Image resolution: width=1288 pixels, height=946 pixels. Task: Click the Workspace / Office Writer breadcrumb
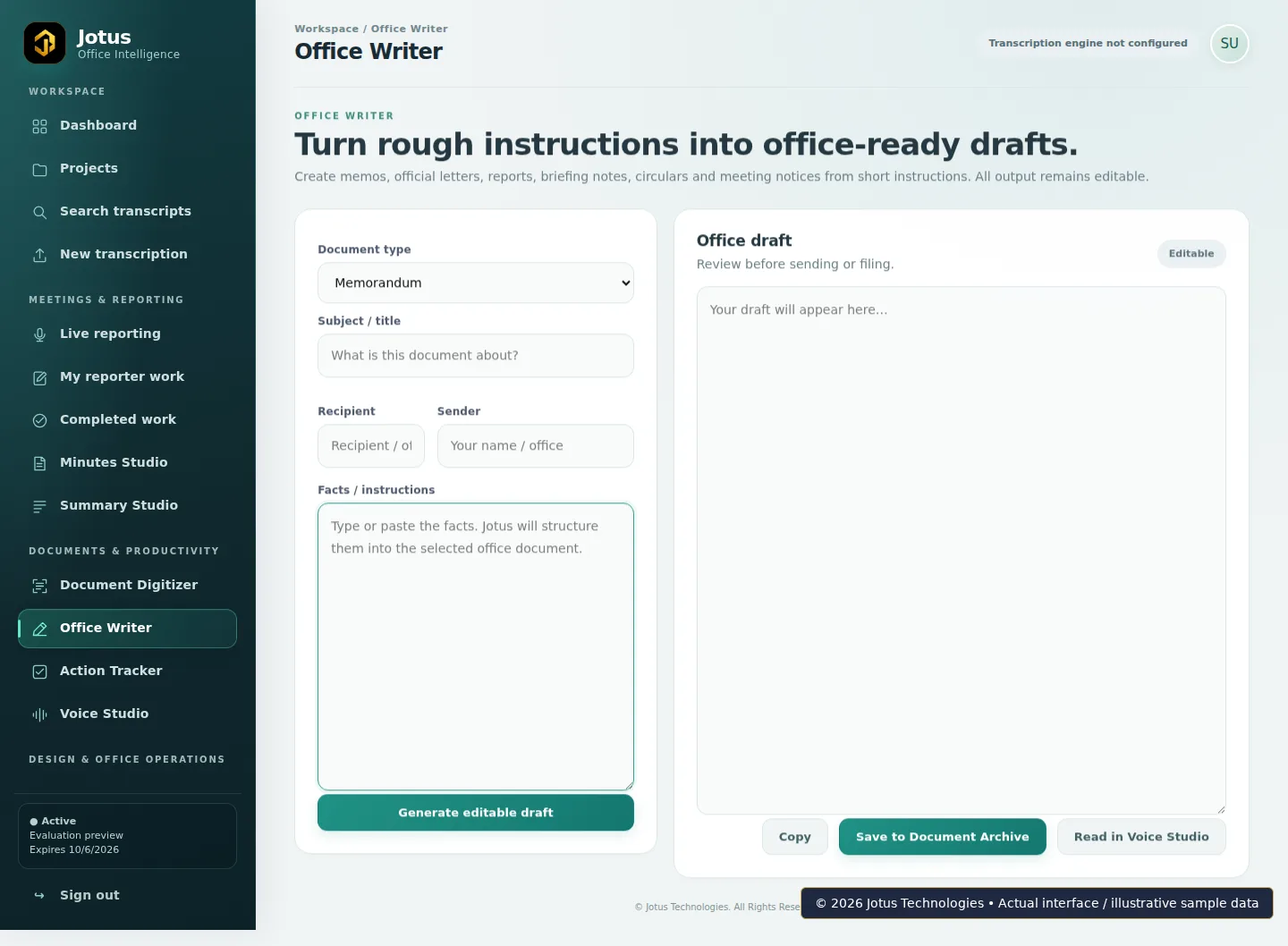[371, 29]
